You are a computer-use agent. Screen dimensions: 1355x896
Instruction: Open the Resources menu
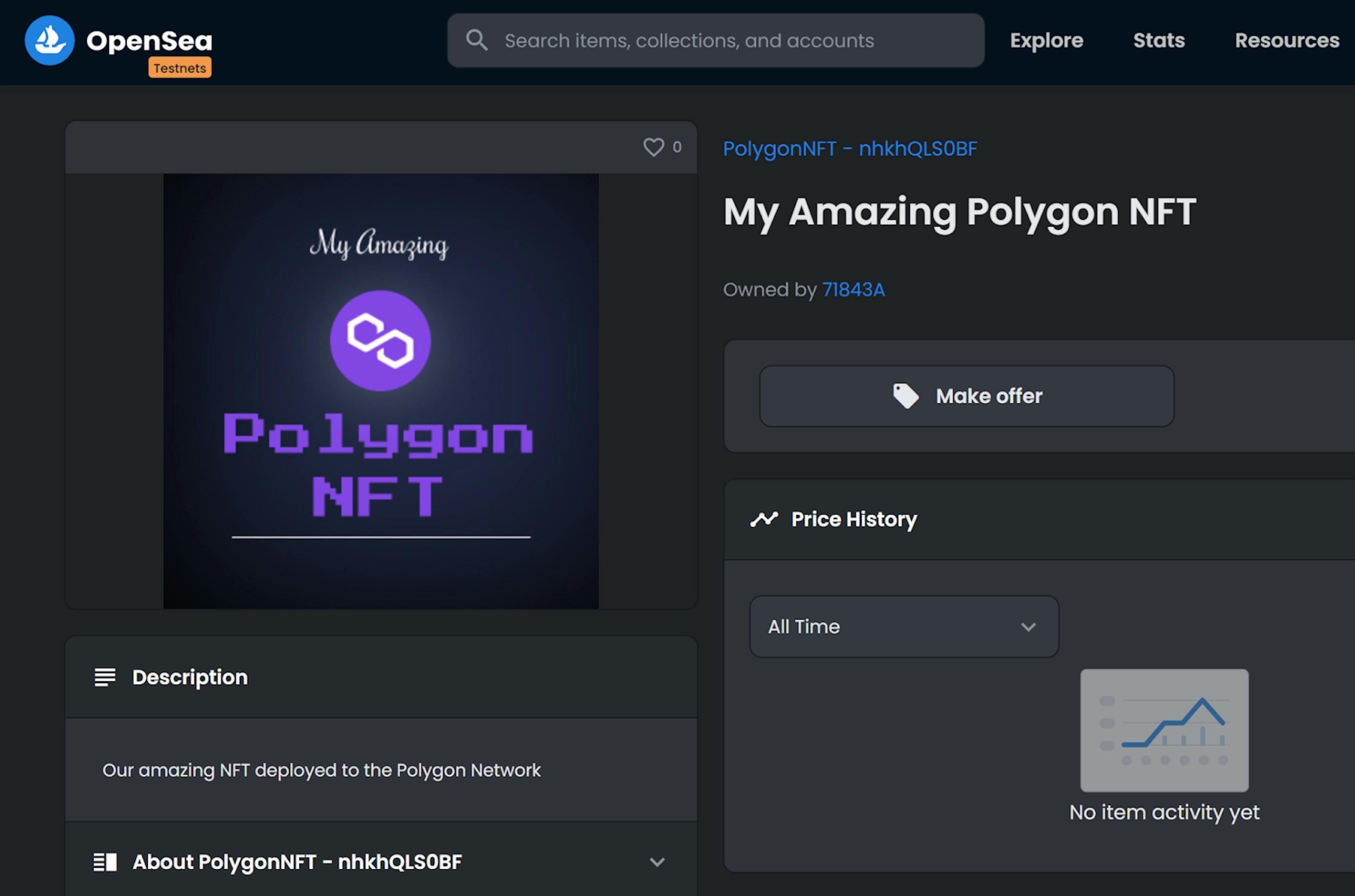1287,40
